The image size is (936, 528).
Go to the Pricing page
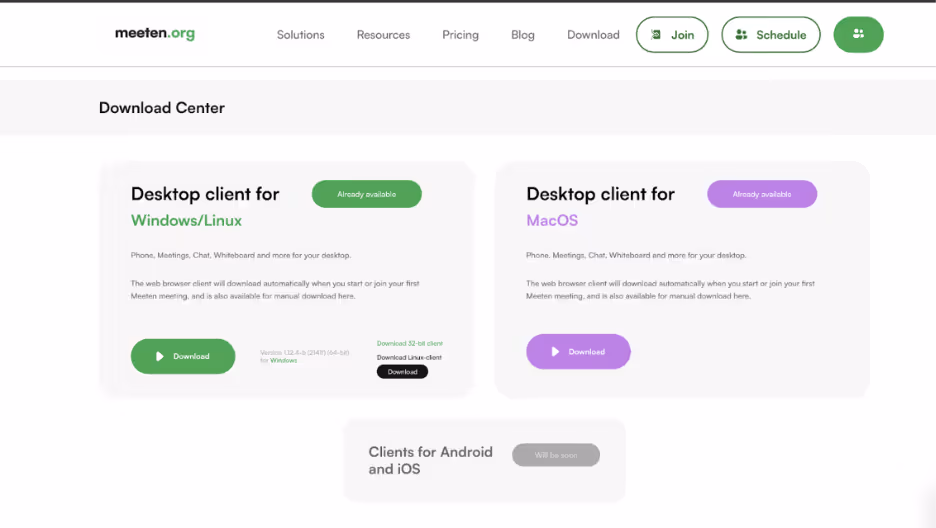point(460,35)
